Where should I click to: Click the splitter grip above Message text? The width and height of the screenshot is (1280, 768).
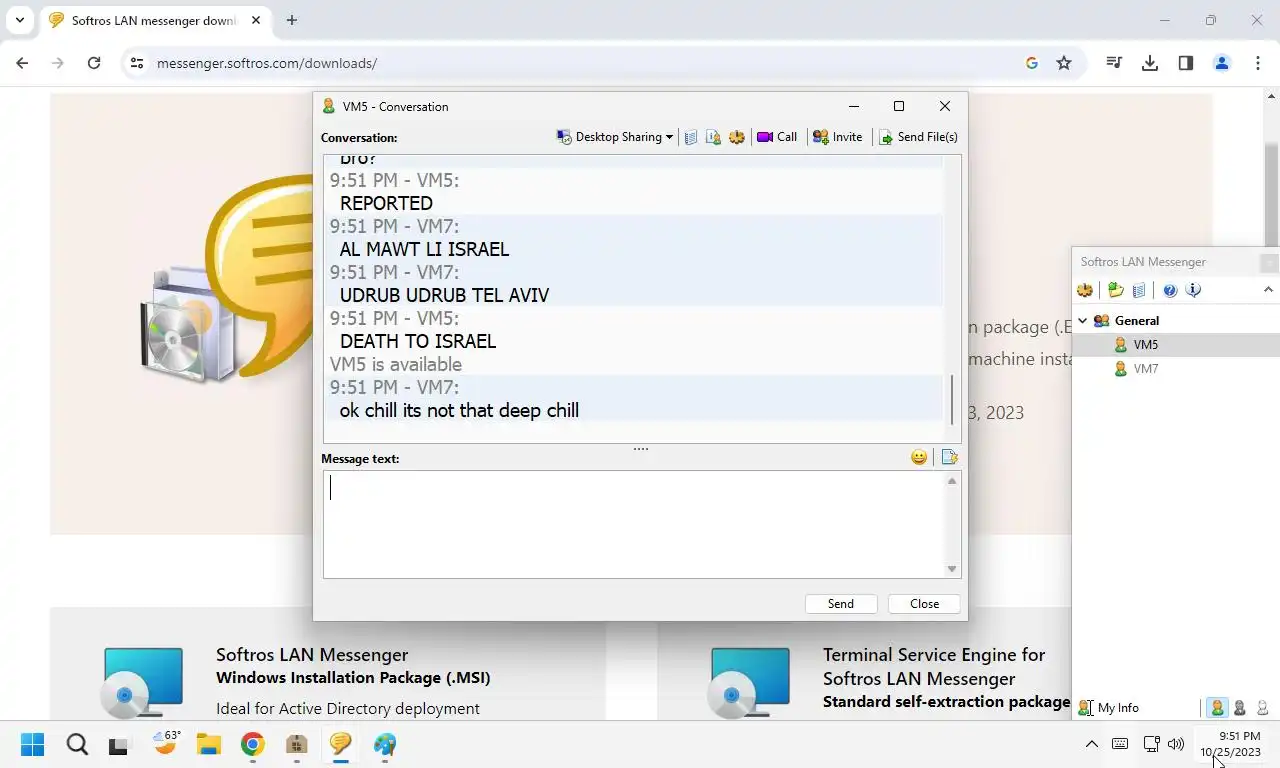641,449
